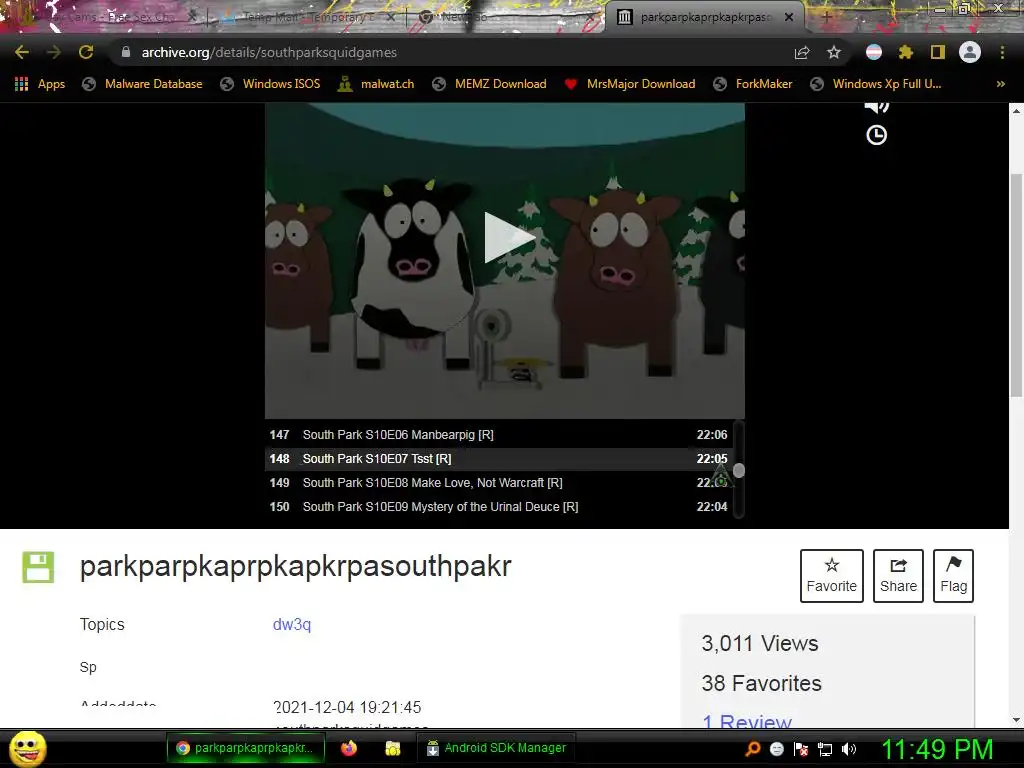
Task: Select playlist track 147 Manbearpig
Action: click(x=499, y=435)
